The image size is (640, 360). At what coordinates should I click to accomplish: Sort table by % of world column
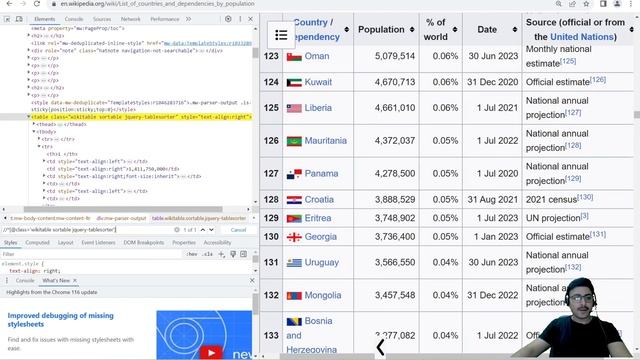[x=455, y=29]
